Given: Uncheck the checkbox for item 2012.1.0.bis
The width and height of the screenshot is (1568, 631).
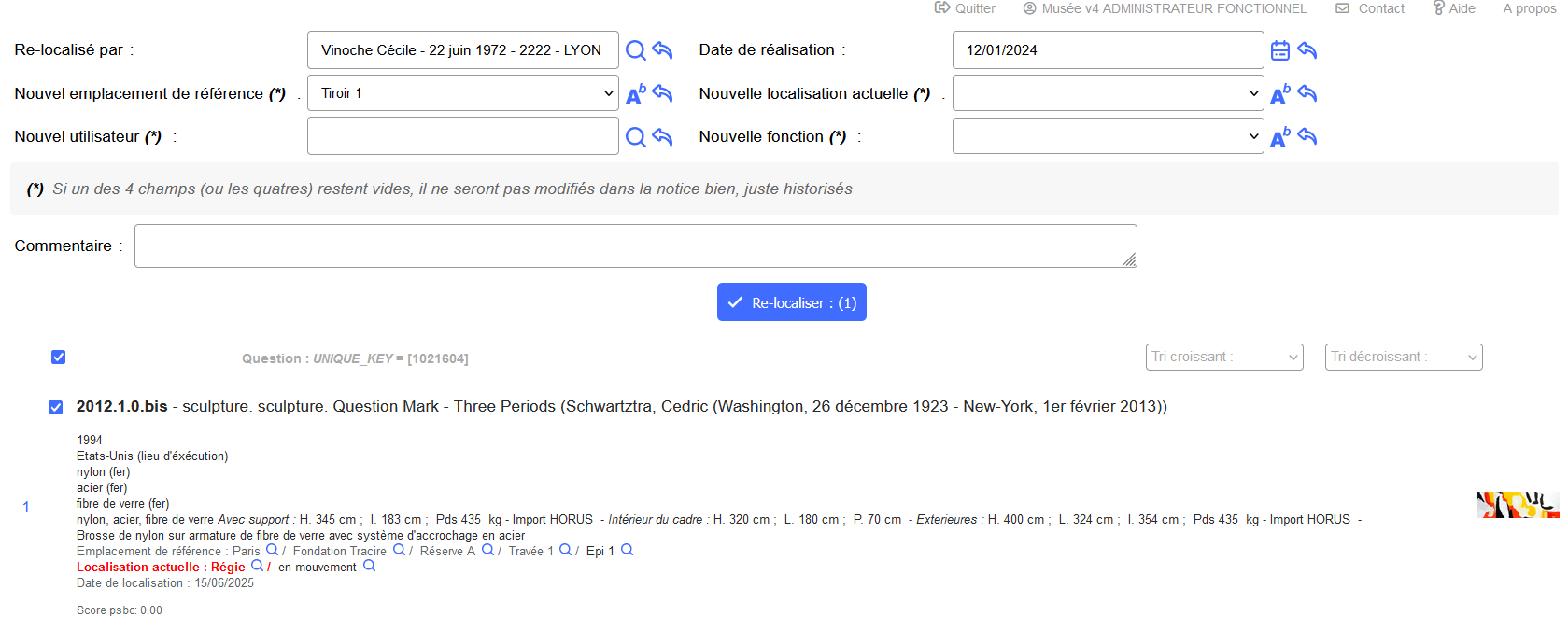Looking at the screenshot, I should (x=56, y=407).
